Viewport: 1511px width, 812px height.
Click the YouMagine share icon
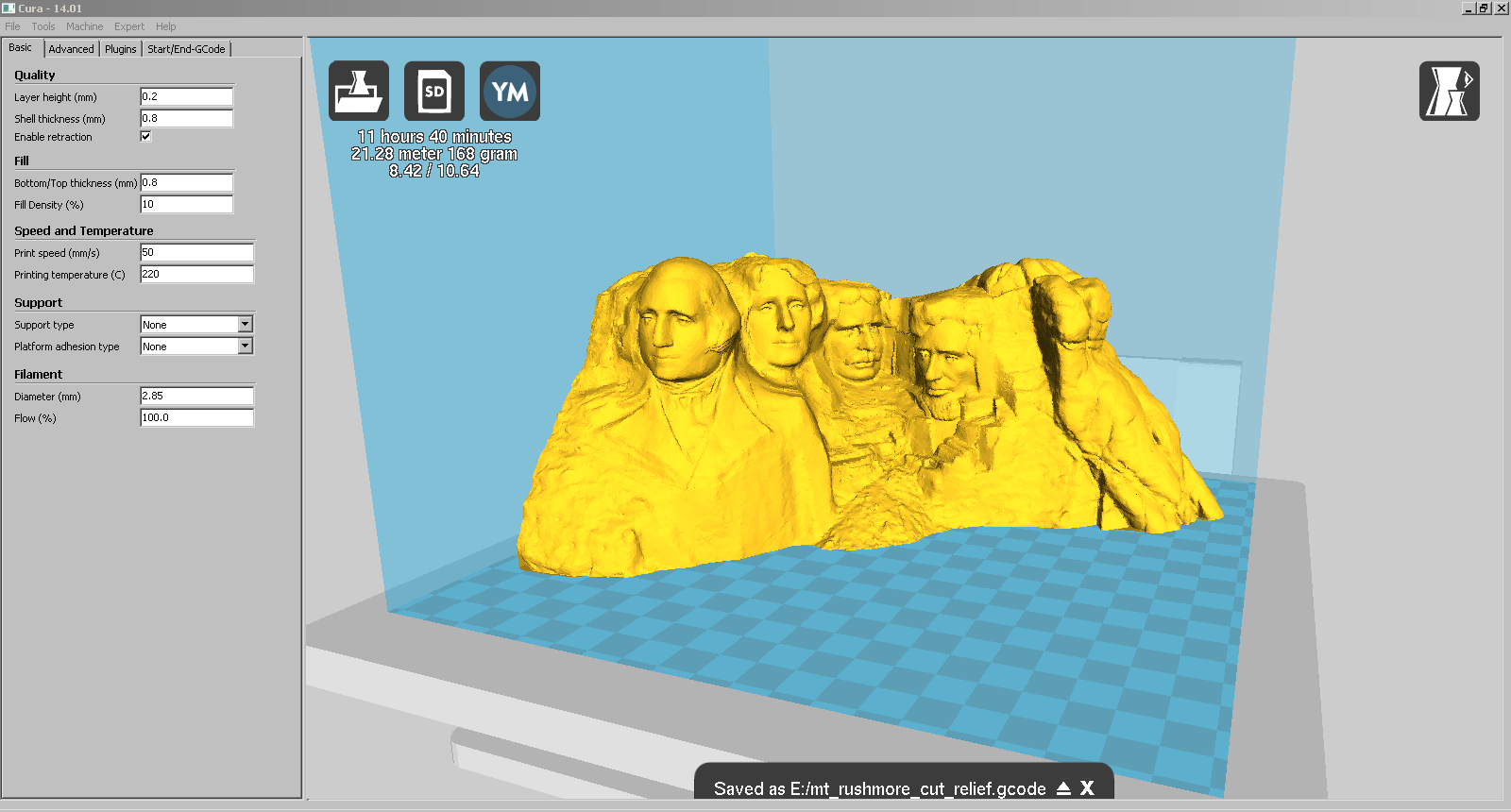pyautogui.click(x=510, y=91)
